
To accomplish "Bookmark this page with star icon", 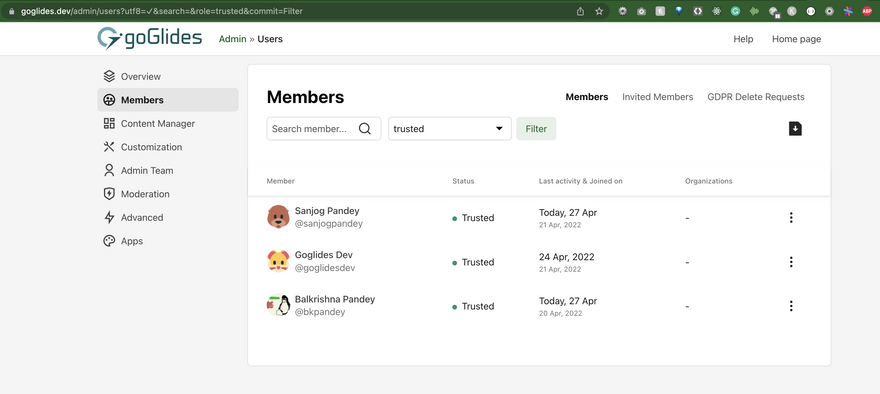I will click(599, 11).
